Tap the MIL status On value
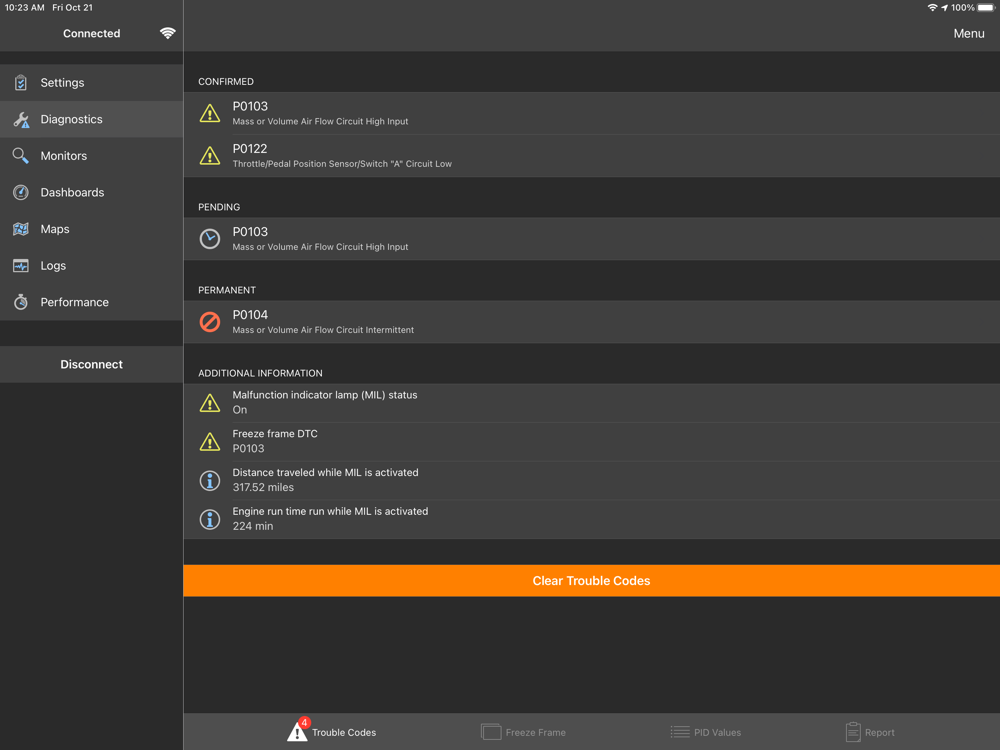The height and width of the screenshot is (750, 1000). 240,410
